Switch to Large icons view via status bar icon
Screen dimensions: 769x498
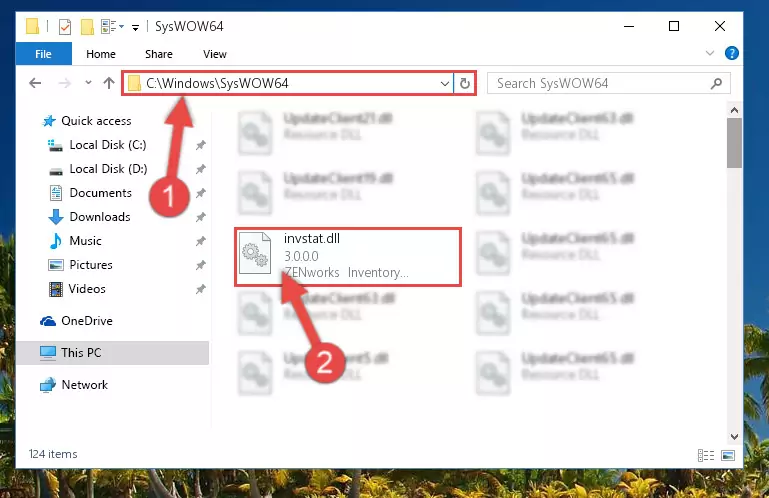tap(728, 455)
